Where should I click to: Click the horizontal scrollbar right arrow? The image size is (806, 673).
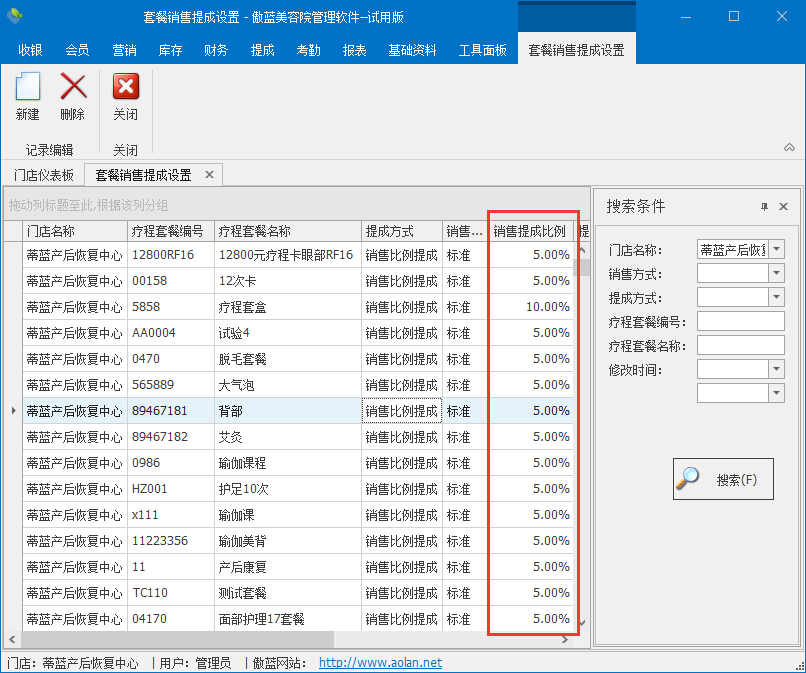[564, 640]
